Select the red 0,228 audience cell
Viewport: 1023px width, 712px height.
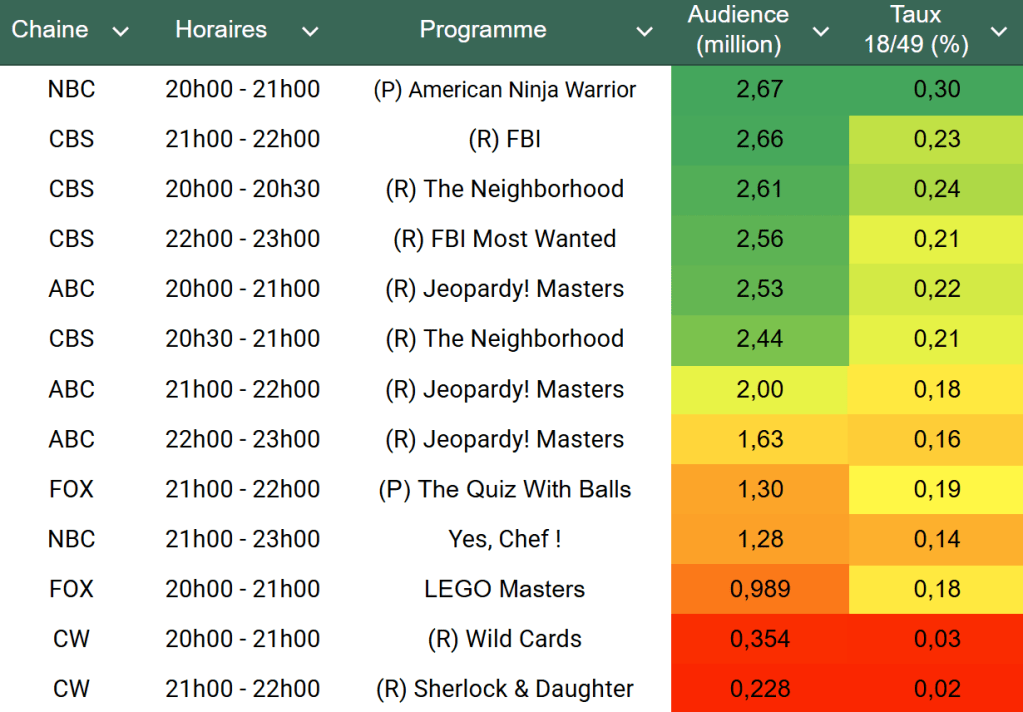point(759,689)
